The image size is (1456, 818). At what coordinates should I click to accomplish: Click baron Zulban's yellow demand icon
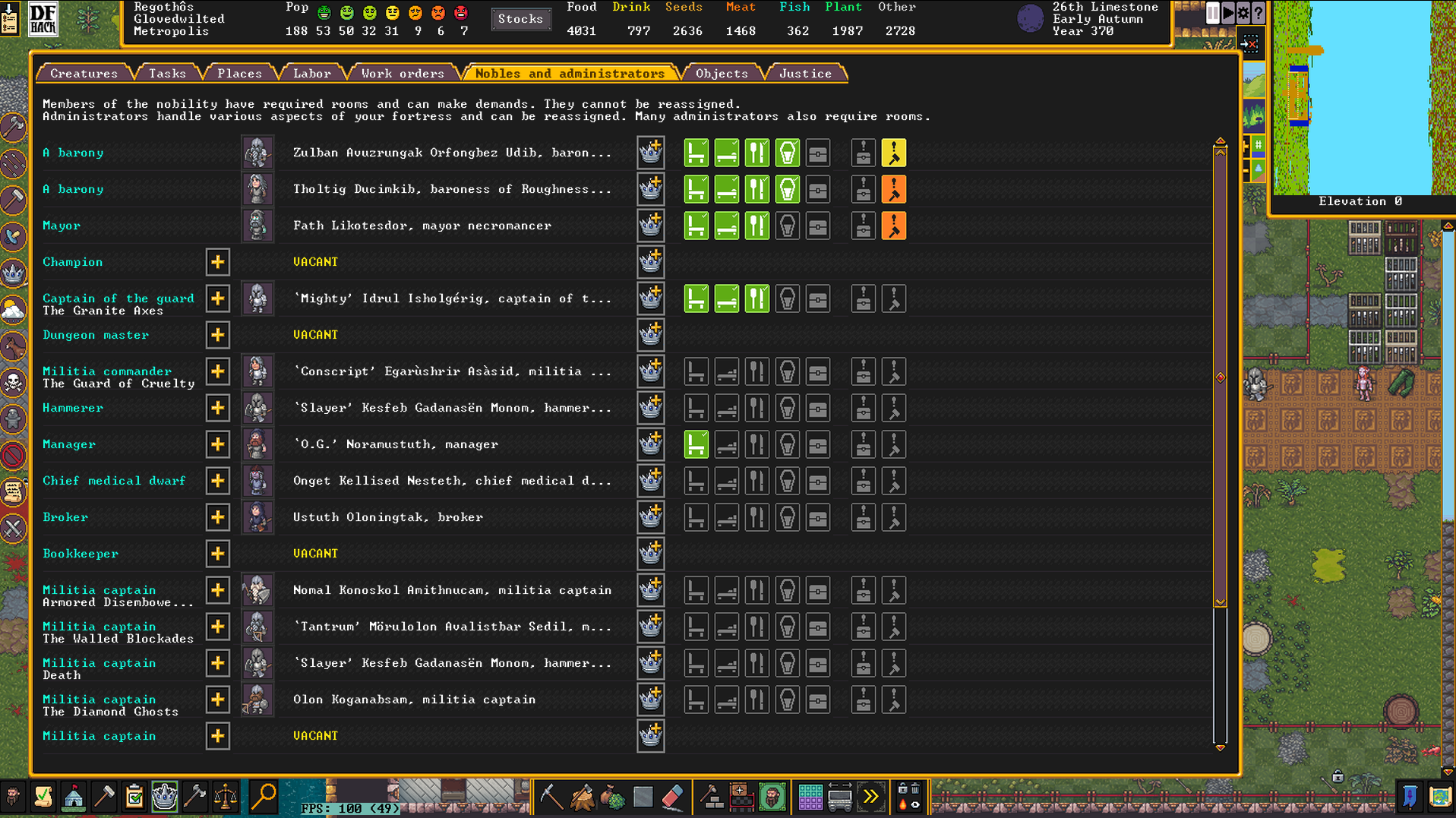coord(894,153)
